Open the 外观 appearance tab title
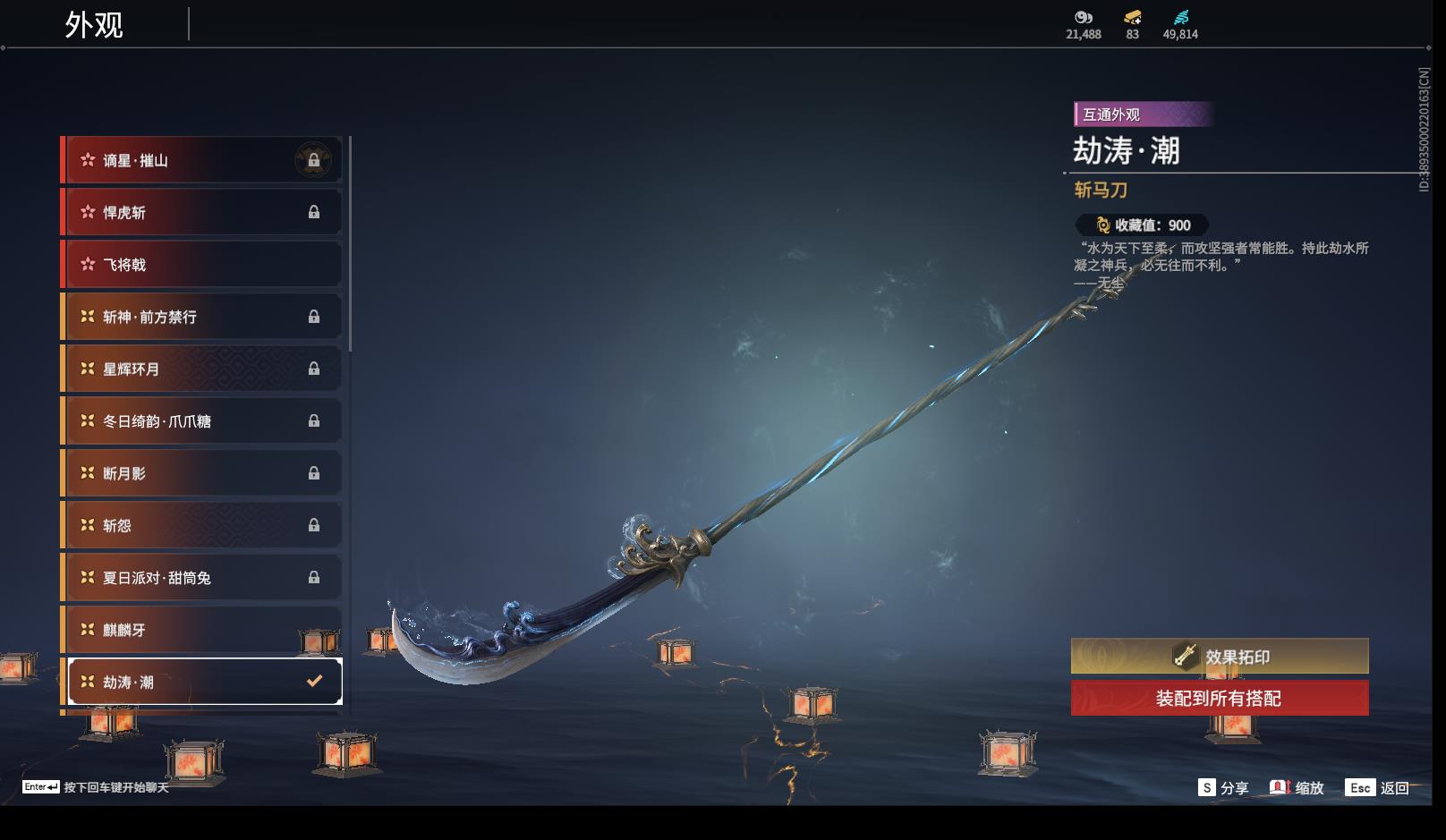1446x840 pixels. [x=93, y=24]
